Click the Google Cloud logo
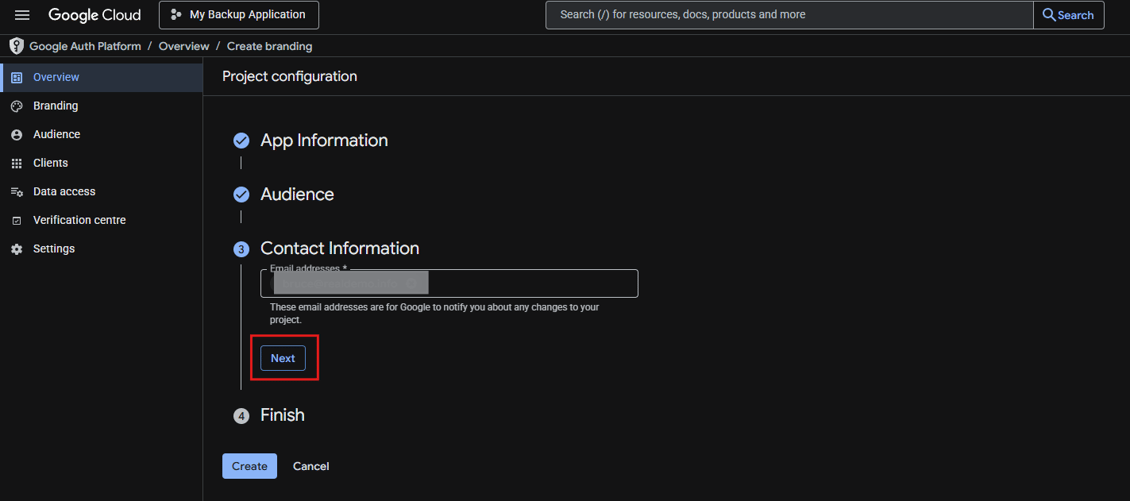The width and height of the screenshot is (1130, 501). 94,14
